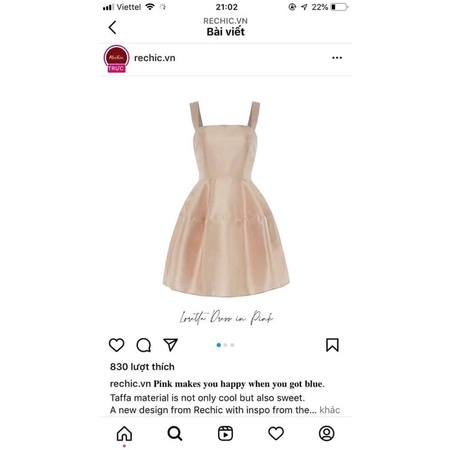Expand caption with "khác" link
450x450 pixels.
[x=330, y=410]
